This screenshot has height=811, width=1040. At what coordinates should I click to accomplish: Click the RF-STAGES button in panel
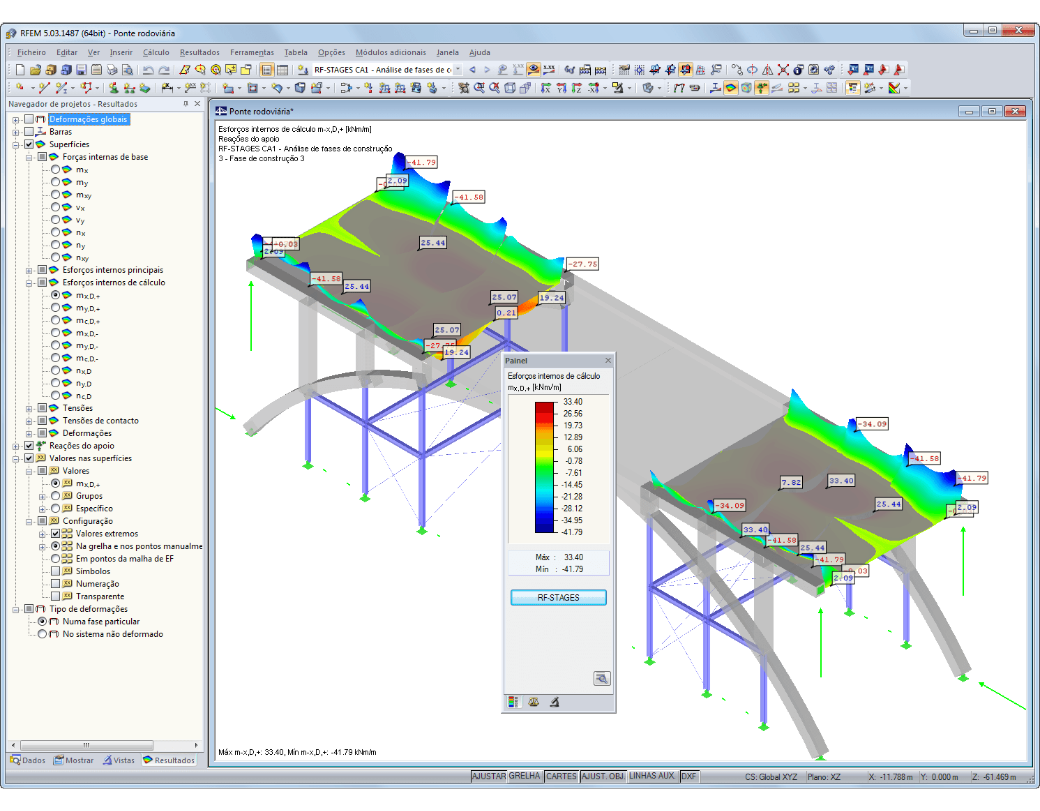click(558, 597)
